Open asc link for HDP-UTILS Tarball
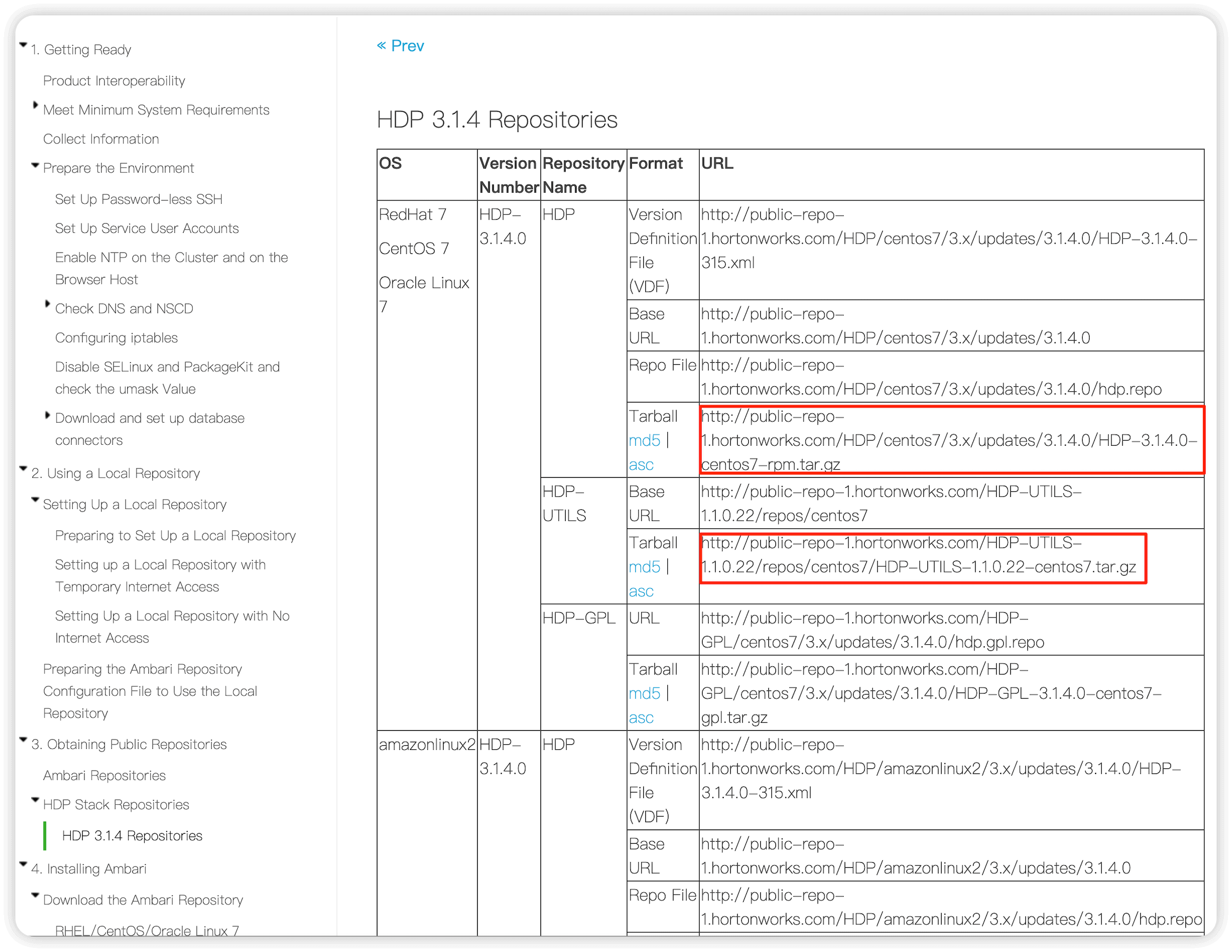Image resolution: width=1232 pixels, height=952 pixels. [641, 591]
